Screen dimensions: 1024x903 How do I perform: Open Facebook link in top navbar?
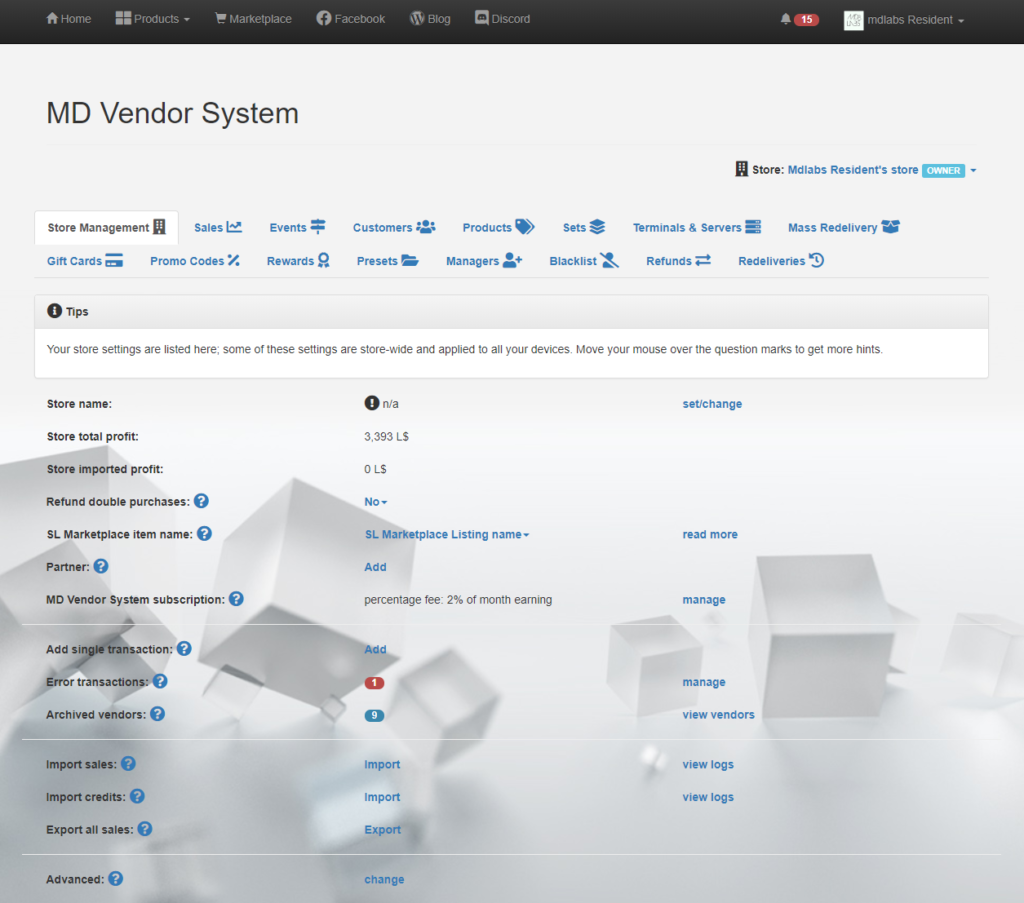(x=351, y=19)
